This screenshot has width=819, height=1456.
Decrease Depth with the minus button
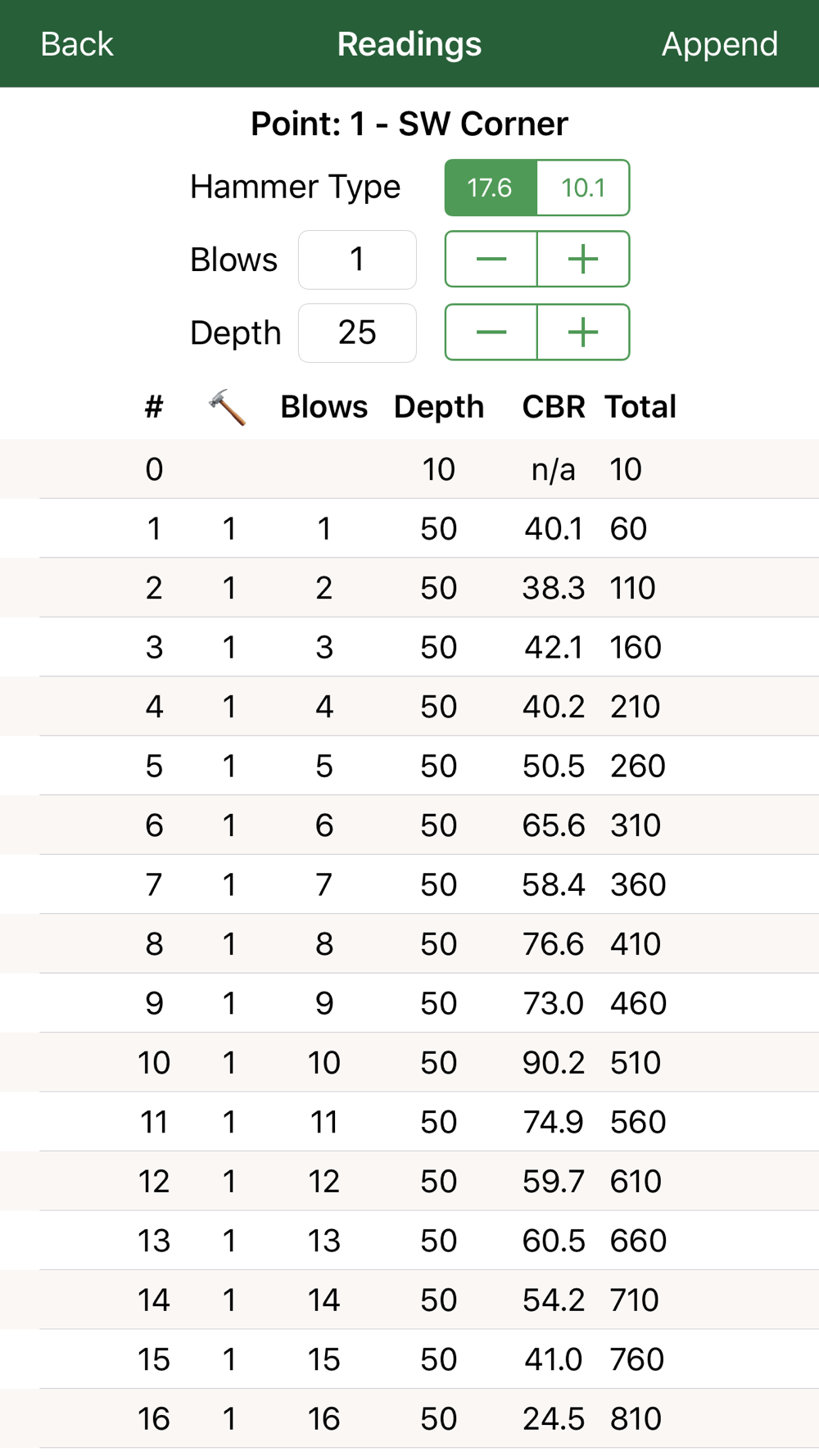491,332
